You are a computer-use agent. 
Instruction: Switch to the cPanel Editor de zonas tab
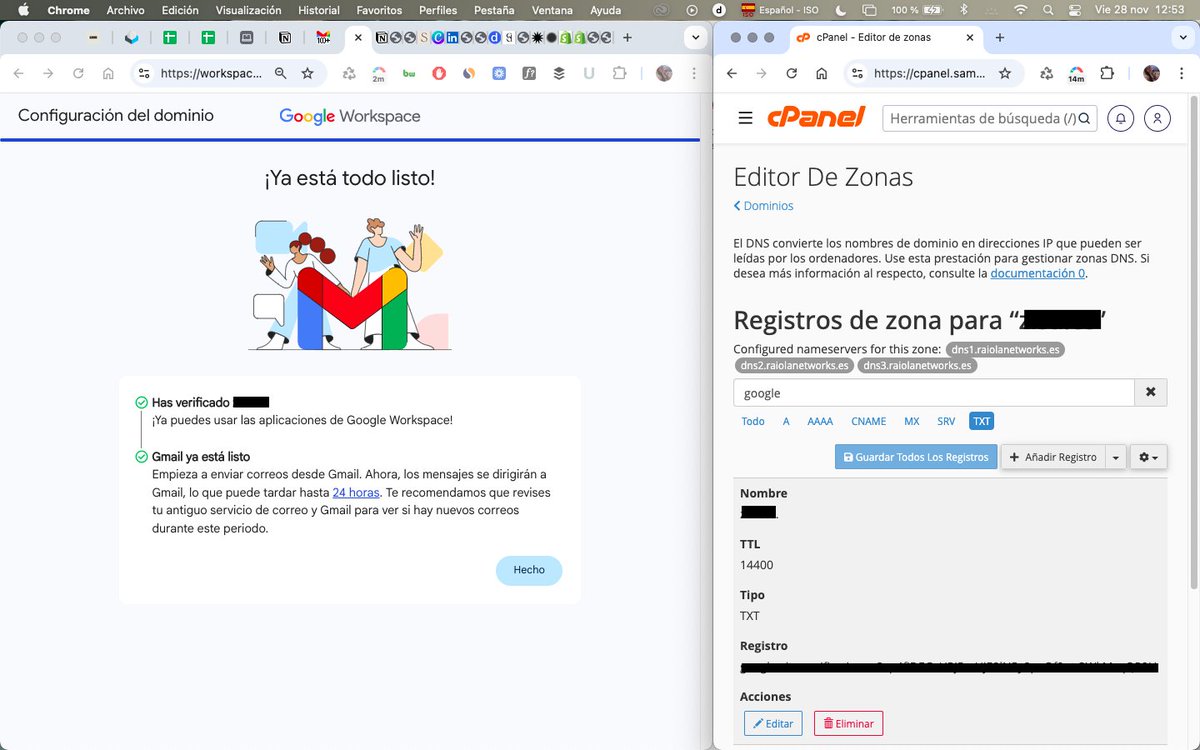pyautogui.click(x=875, y=37)
